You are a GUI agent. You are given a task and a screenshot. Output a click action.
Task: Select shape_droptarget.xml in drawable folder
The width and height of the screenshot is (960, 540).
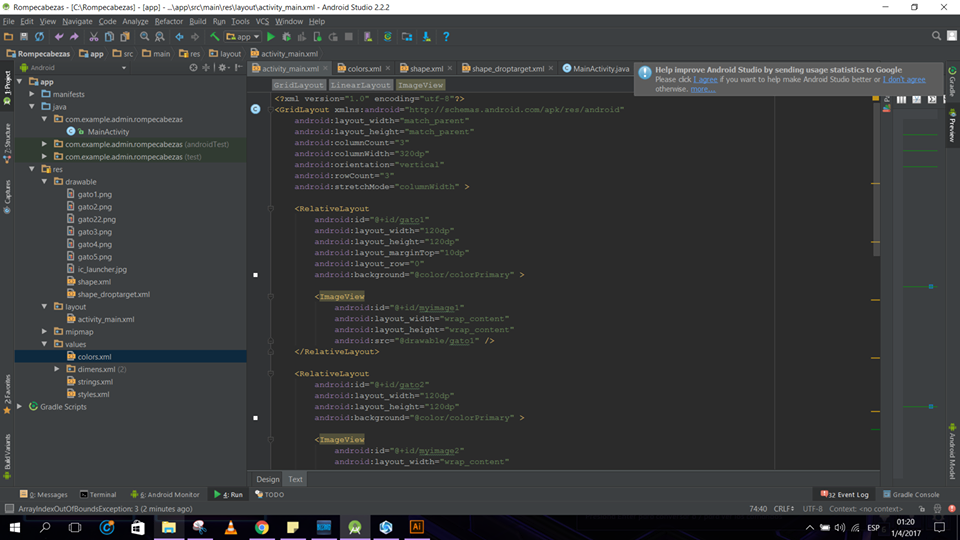point(113,294)
